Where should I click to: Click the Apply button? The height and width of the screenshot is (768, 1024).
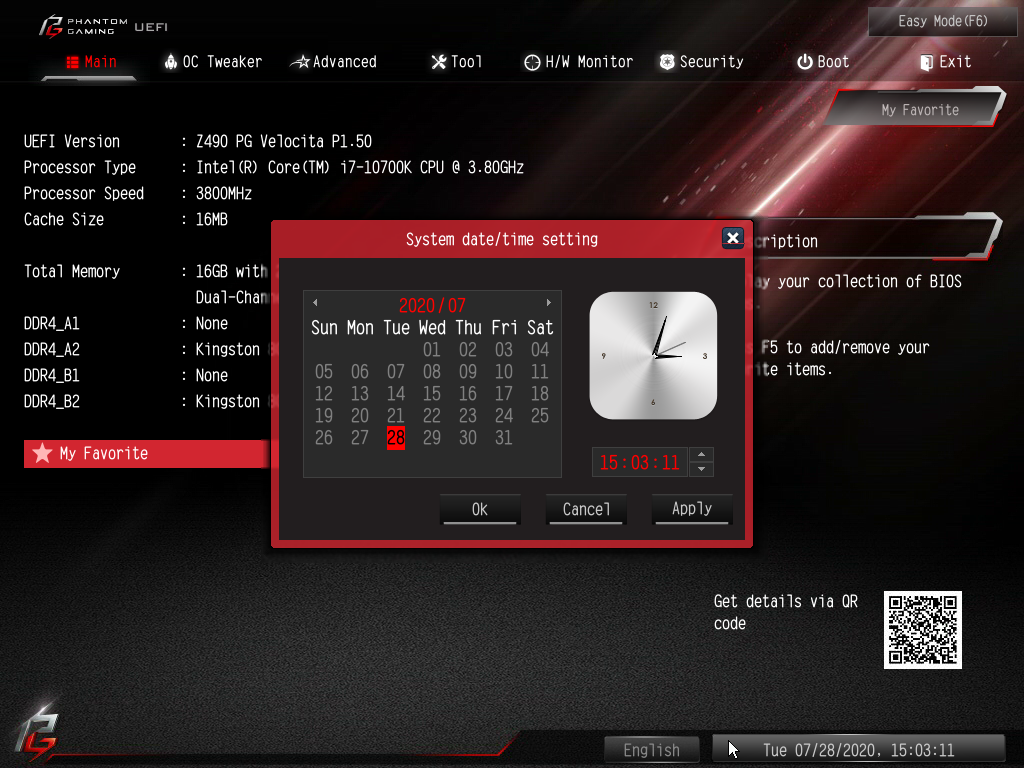pos(692,509)
